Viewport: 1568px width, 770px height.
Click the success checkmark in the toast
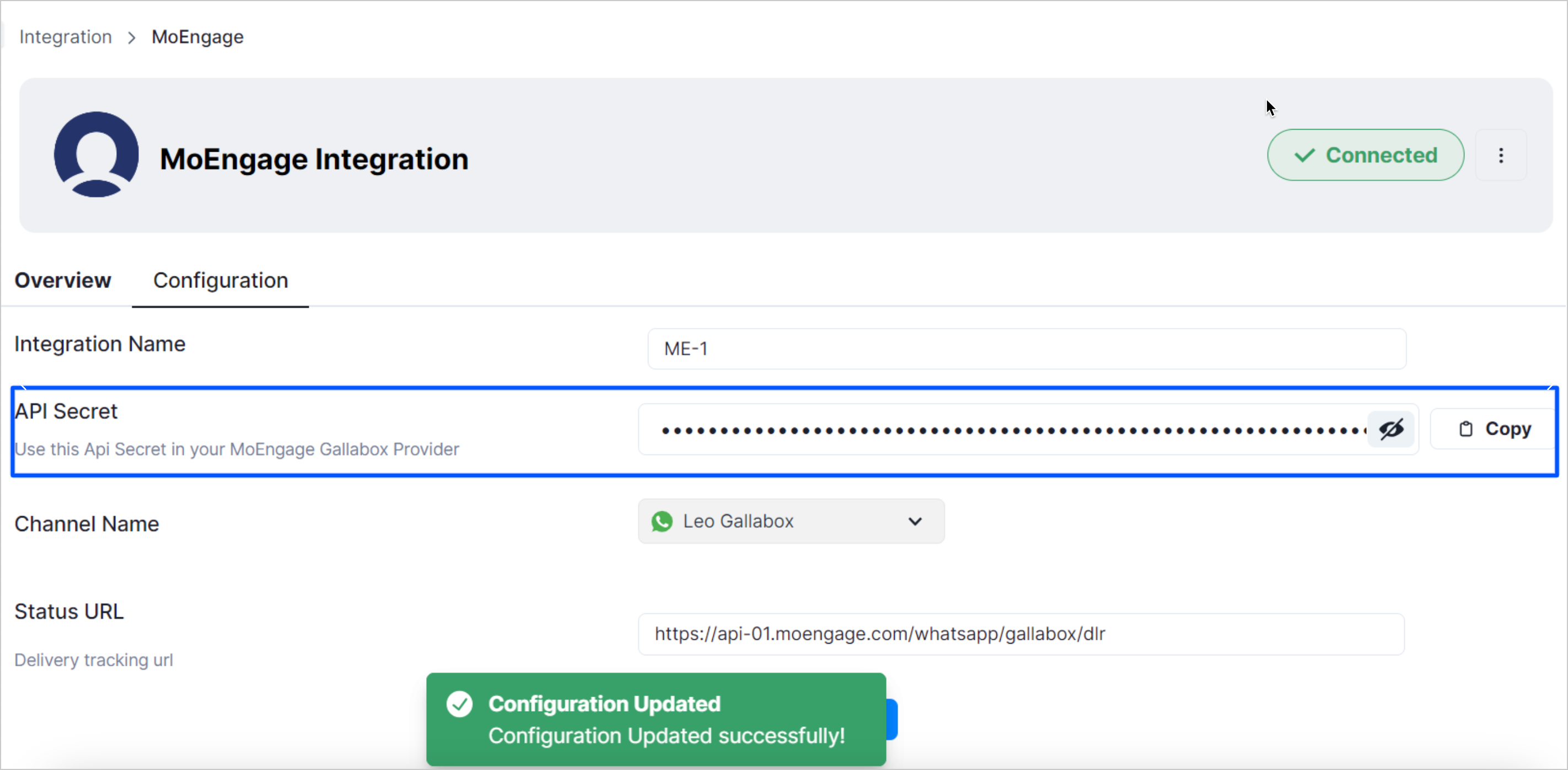tap(460, 704)
